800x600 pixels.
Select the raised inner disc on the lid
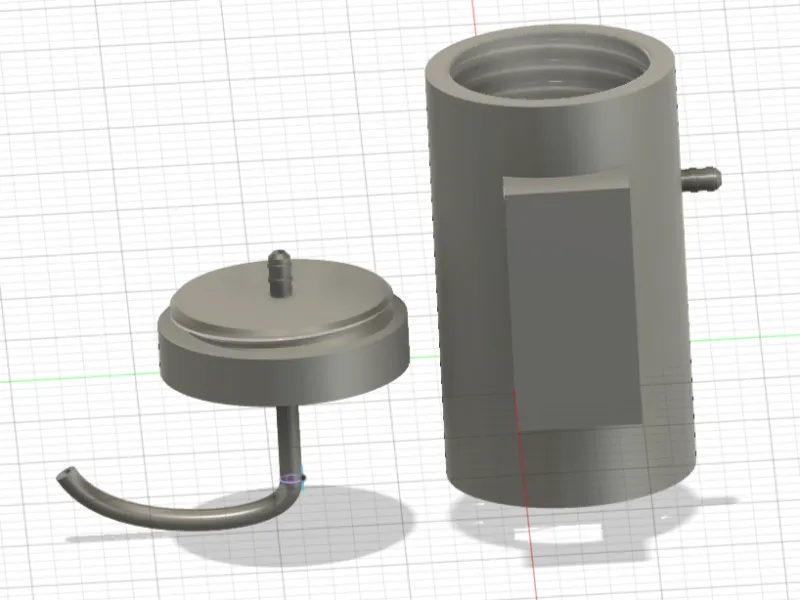282,301
